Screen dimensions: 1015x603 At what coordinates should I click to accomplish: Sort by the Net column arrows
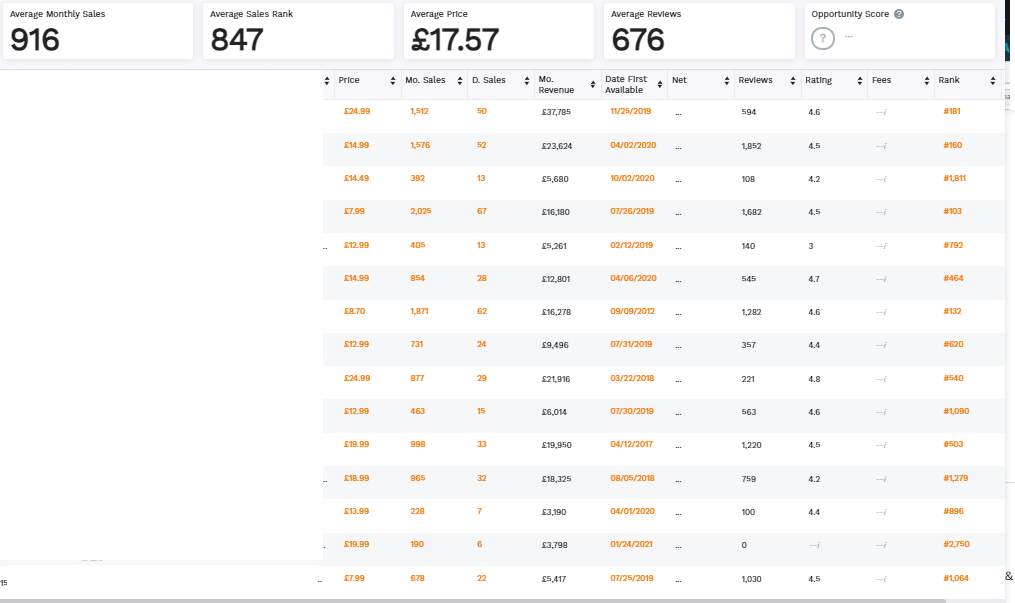point(727,81)
